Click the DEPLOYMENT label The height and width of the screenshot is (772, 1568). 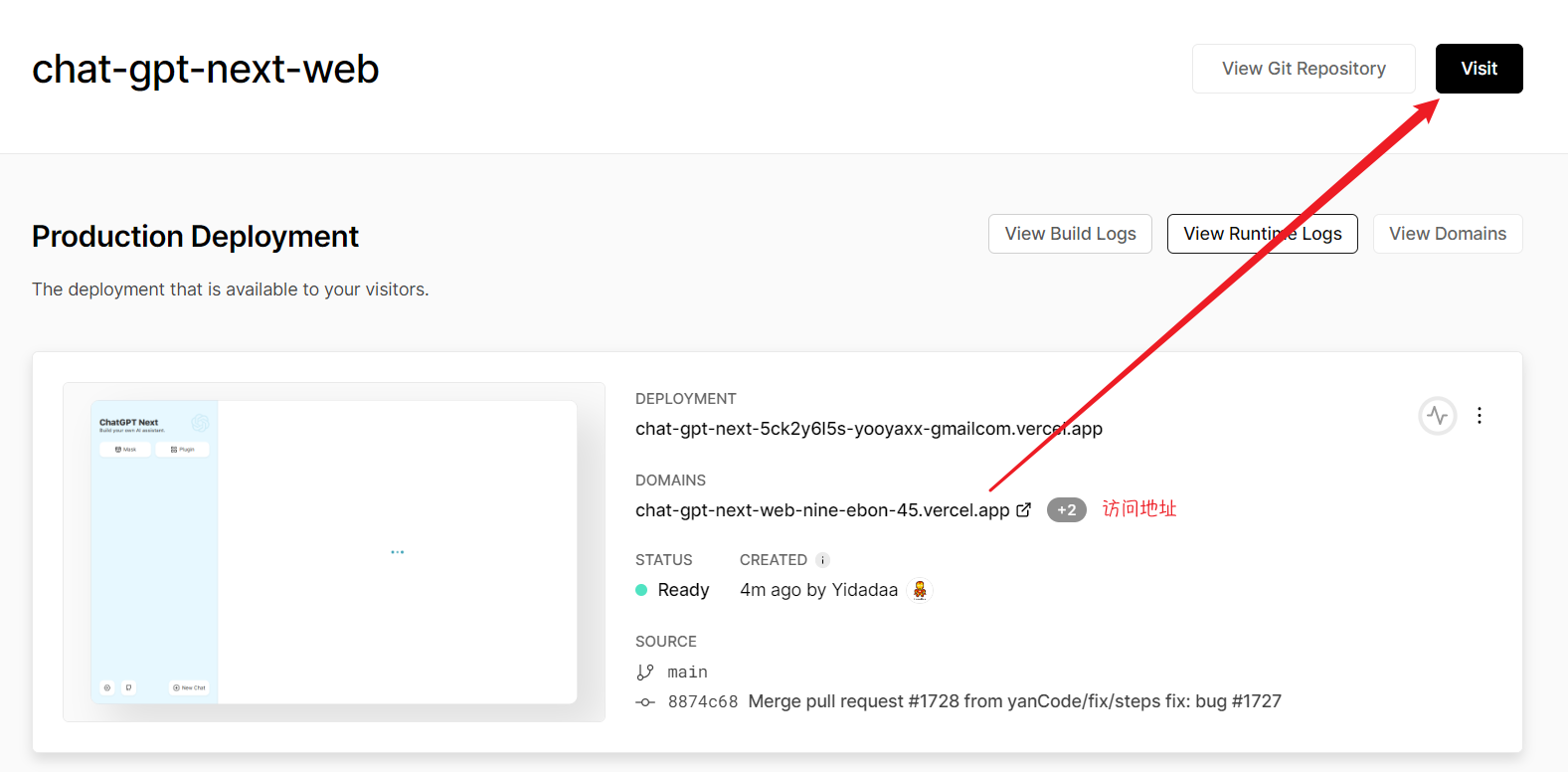click(686, 399)
